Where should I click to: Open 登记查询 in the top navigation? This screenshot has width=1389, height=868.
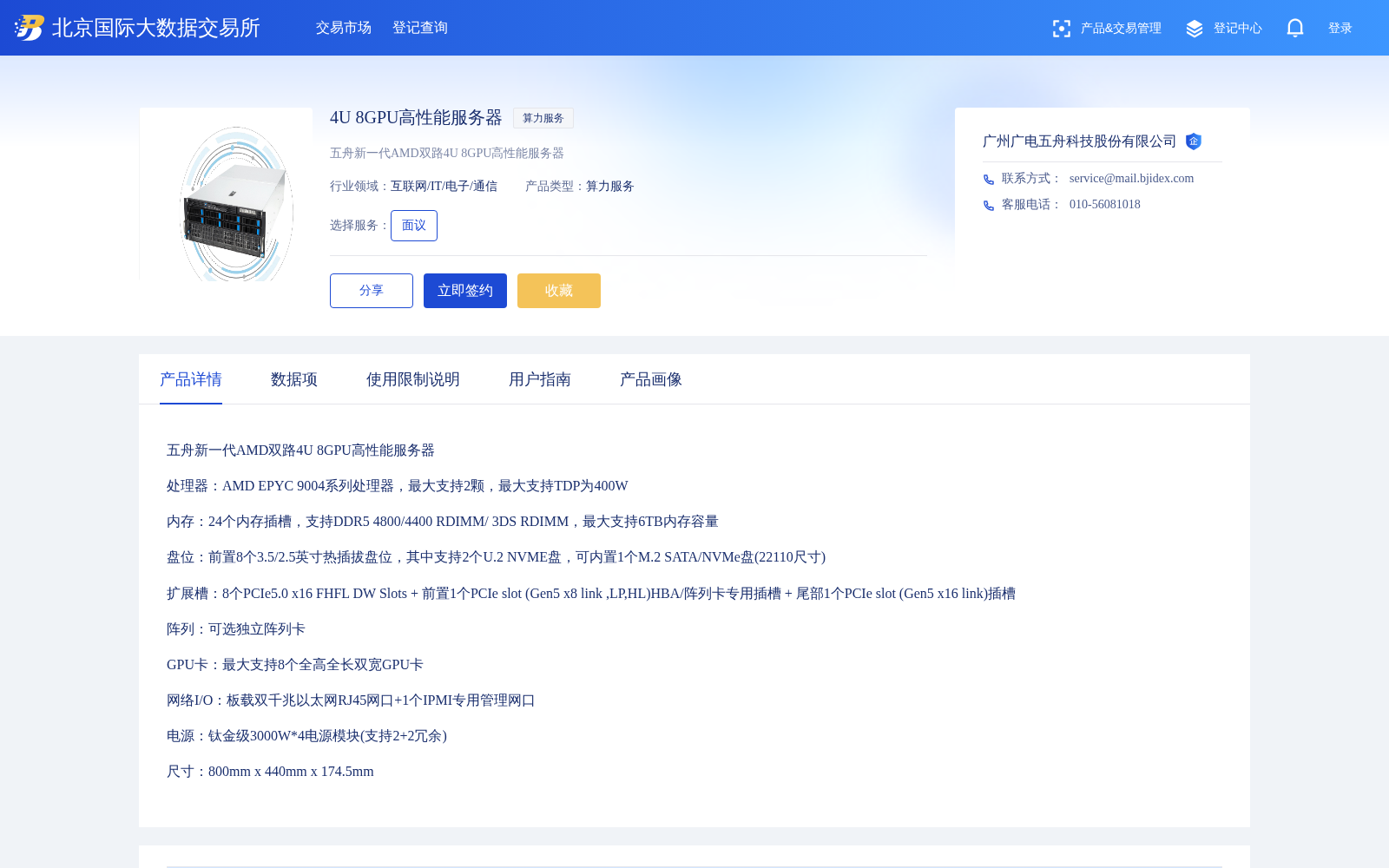pyautogui.click(x=420, y=28)
